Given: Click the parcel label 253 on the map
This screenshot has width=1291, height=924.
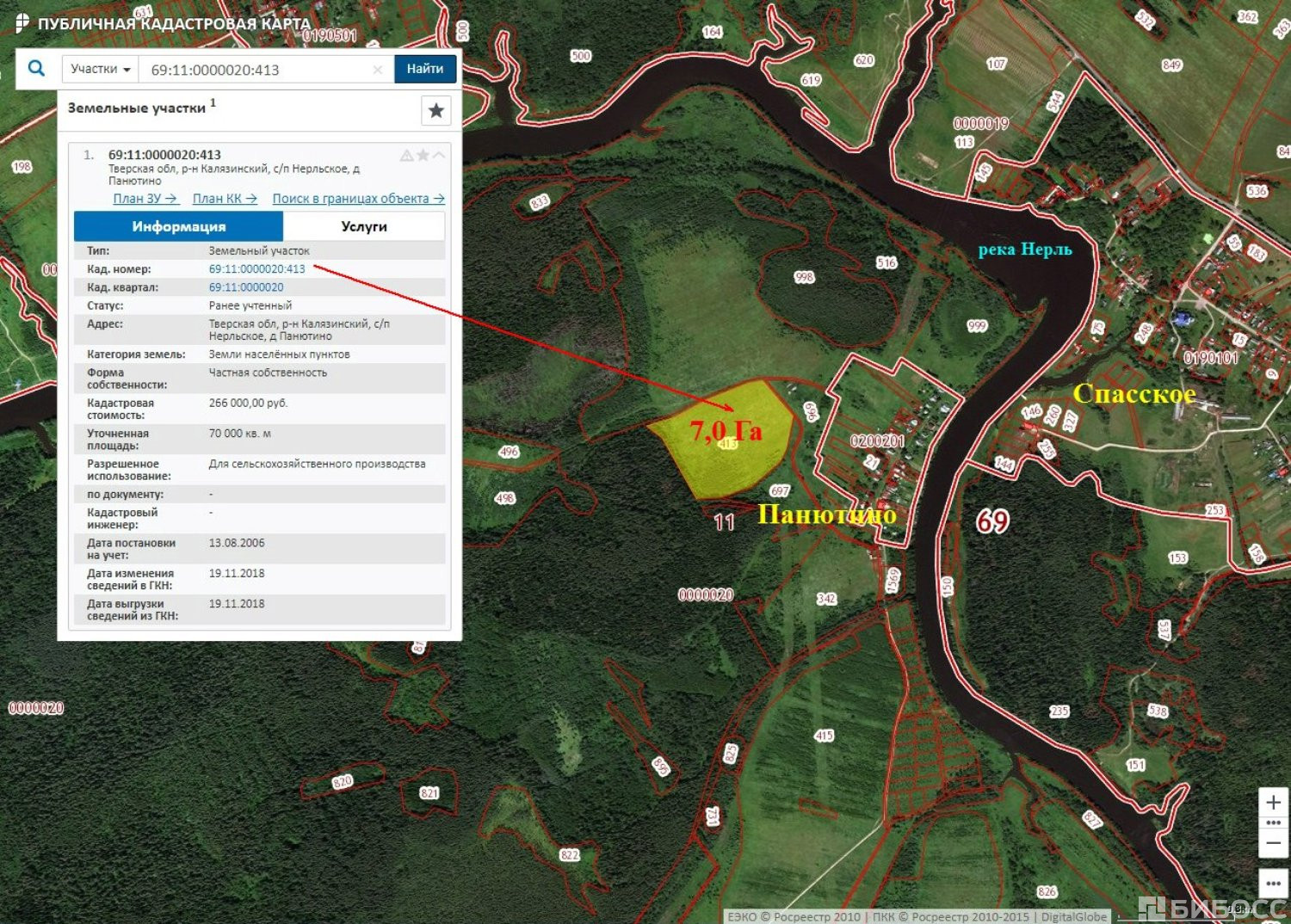Looking at the screenshot, I should coord(1214,510).
